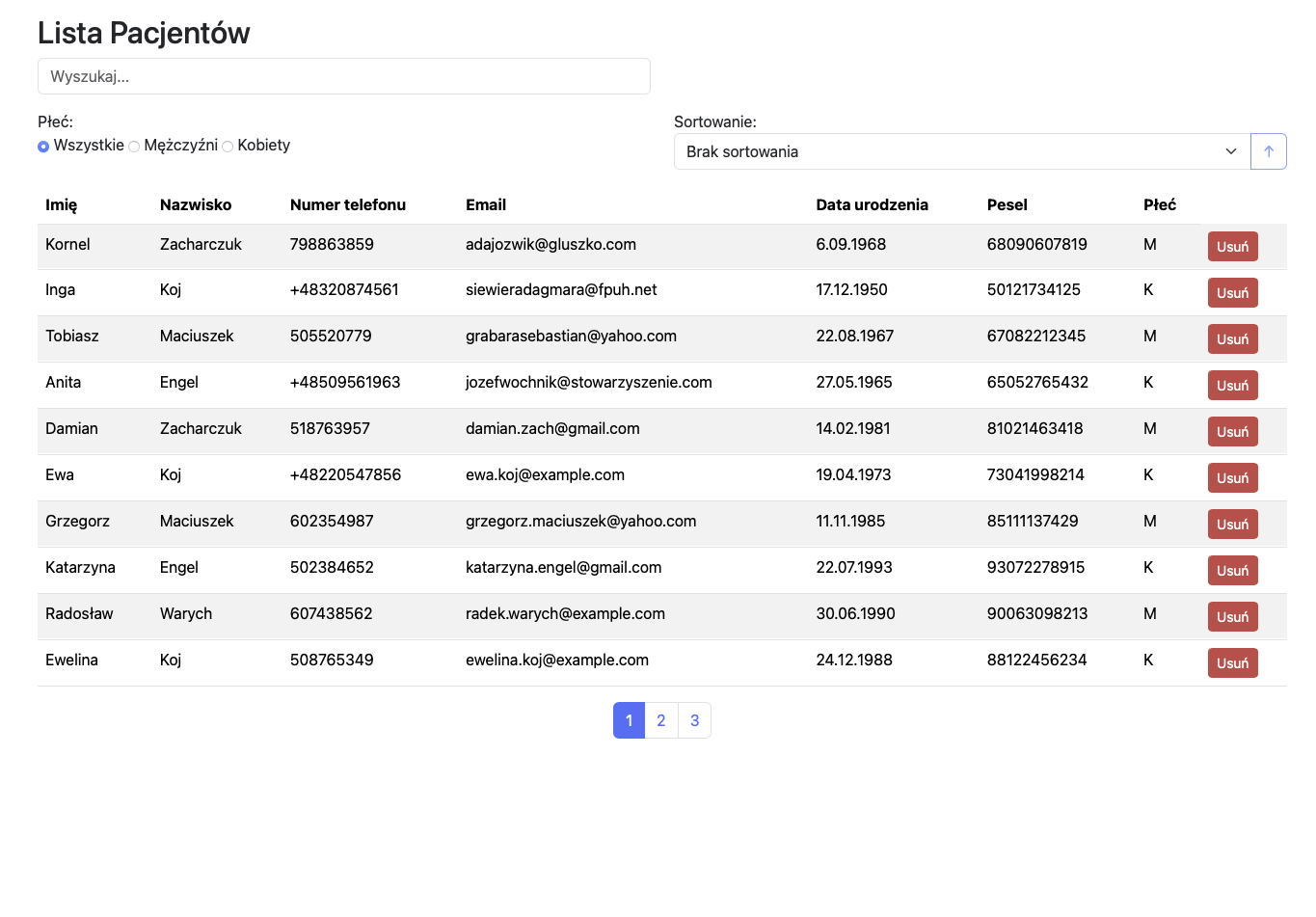
Task: Click phone number 518763957
Action: [x=330, y=428]
